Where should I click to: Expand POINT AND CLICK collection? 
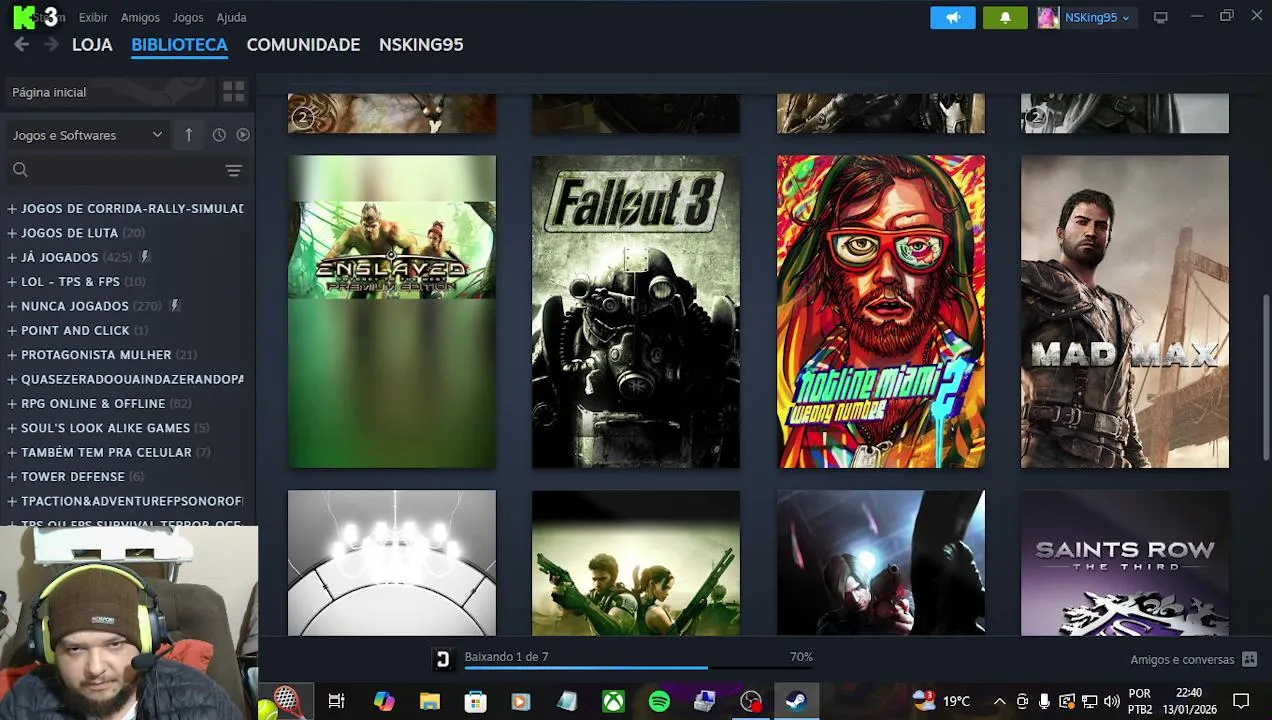click(x=12, y=331)
